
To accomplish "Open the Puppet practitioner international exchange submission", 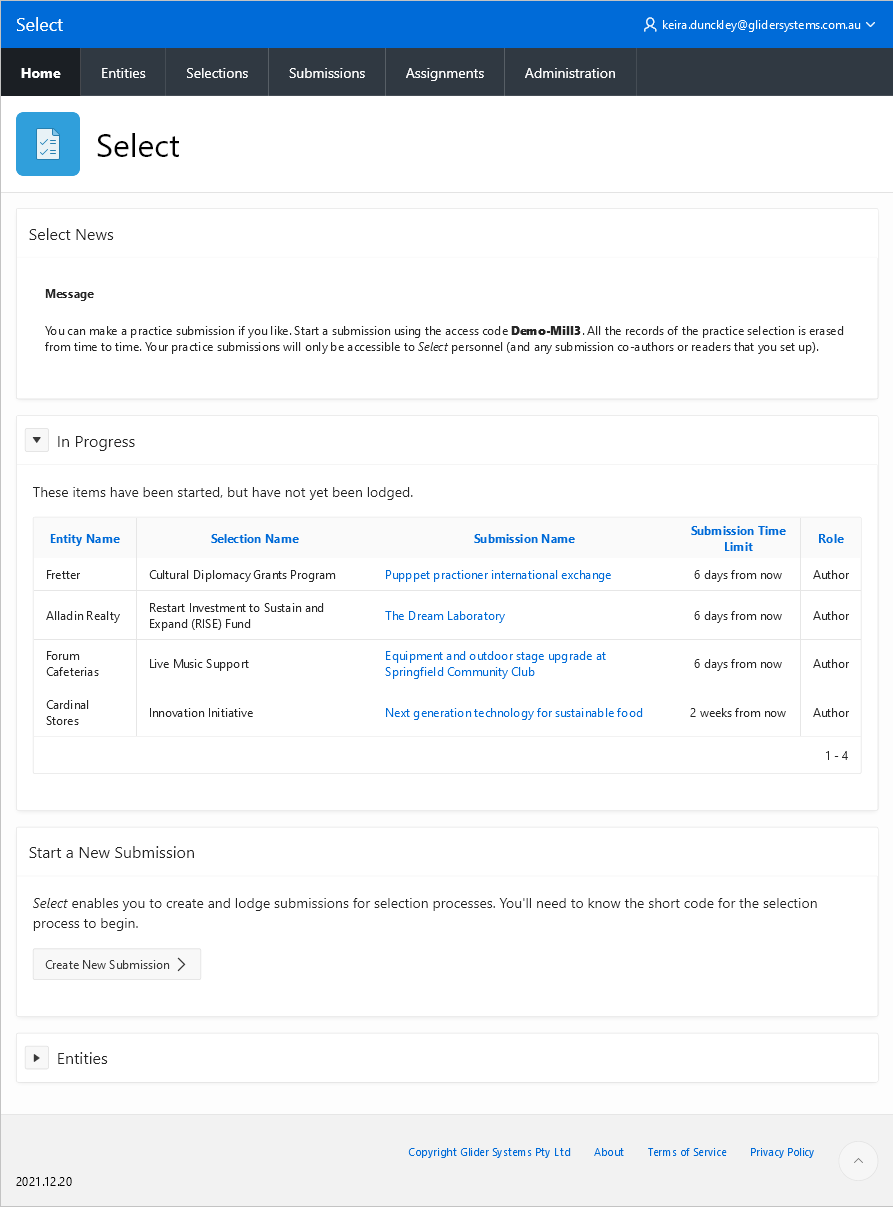I will (x=497, y=574).
